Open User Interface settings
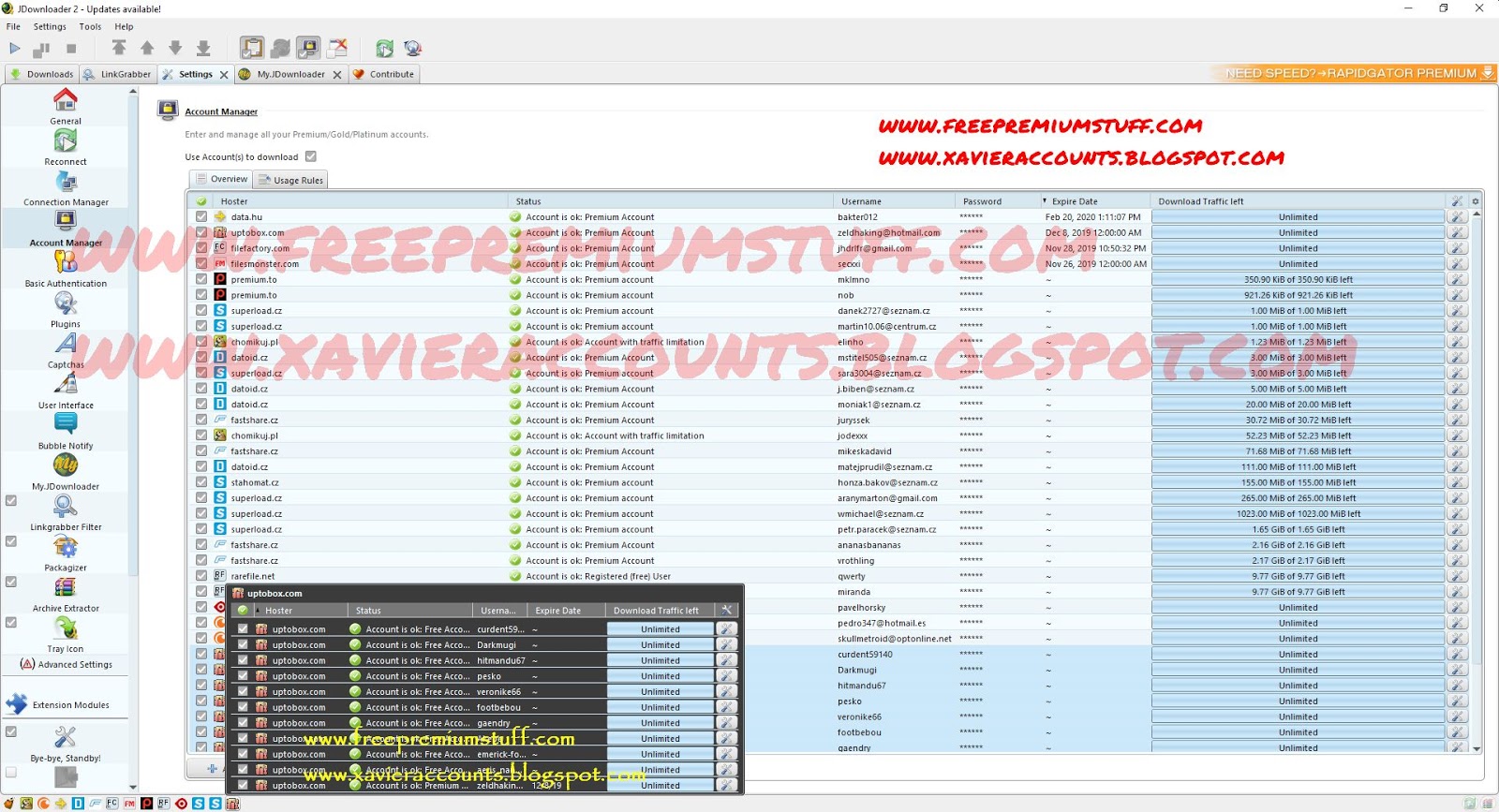 coord(66,391)
